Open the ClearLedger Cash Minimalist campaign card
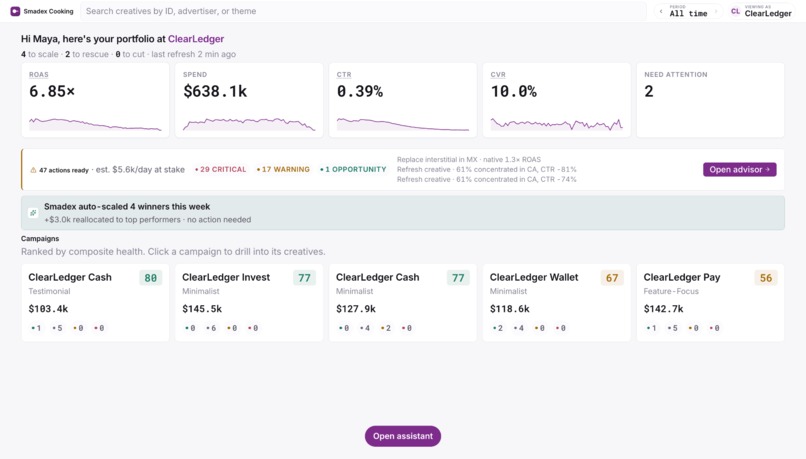806x459 pixels. pos(402,303)
